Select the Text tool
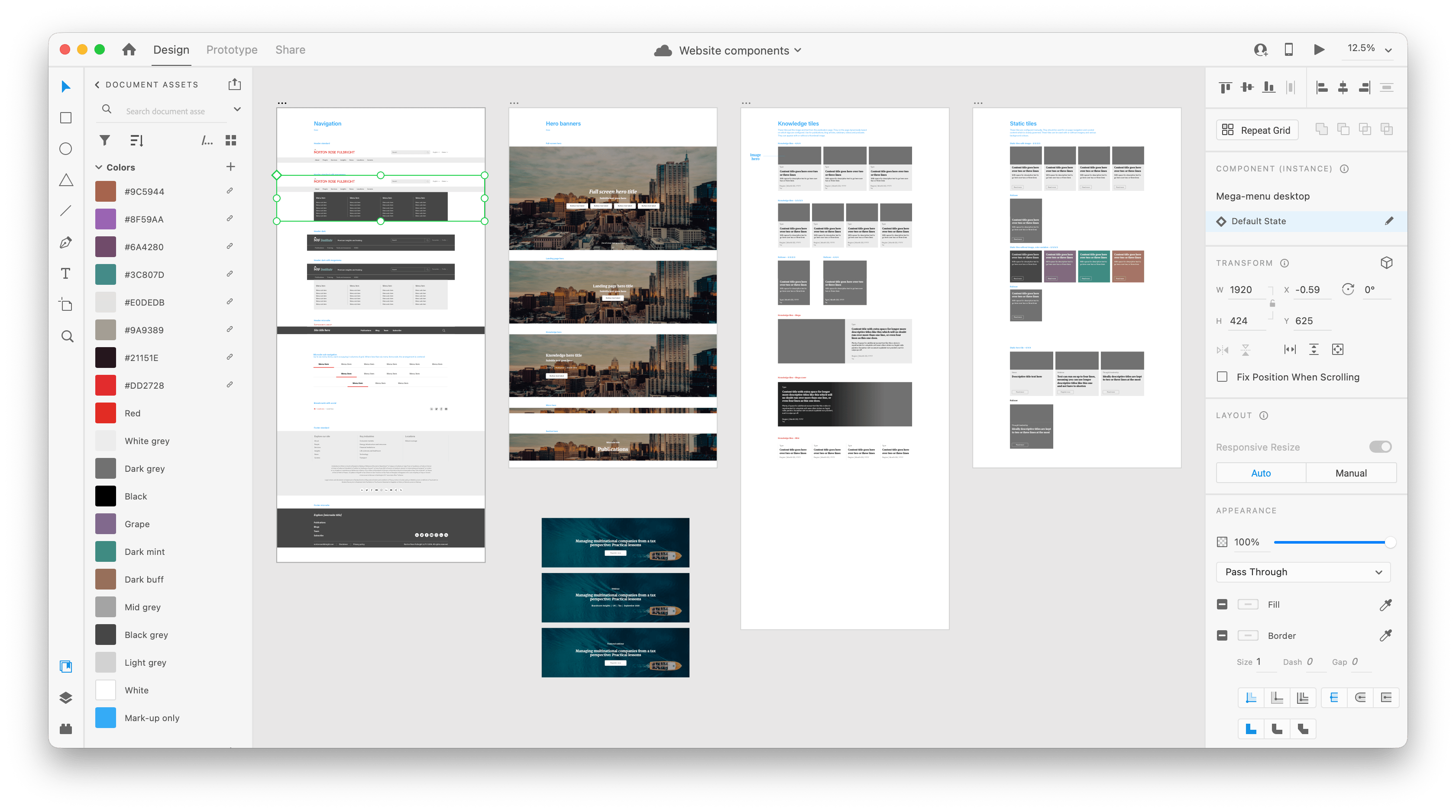 click(65, 274)
